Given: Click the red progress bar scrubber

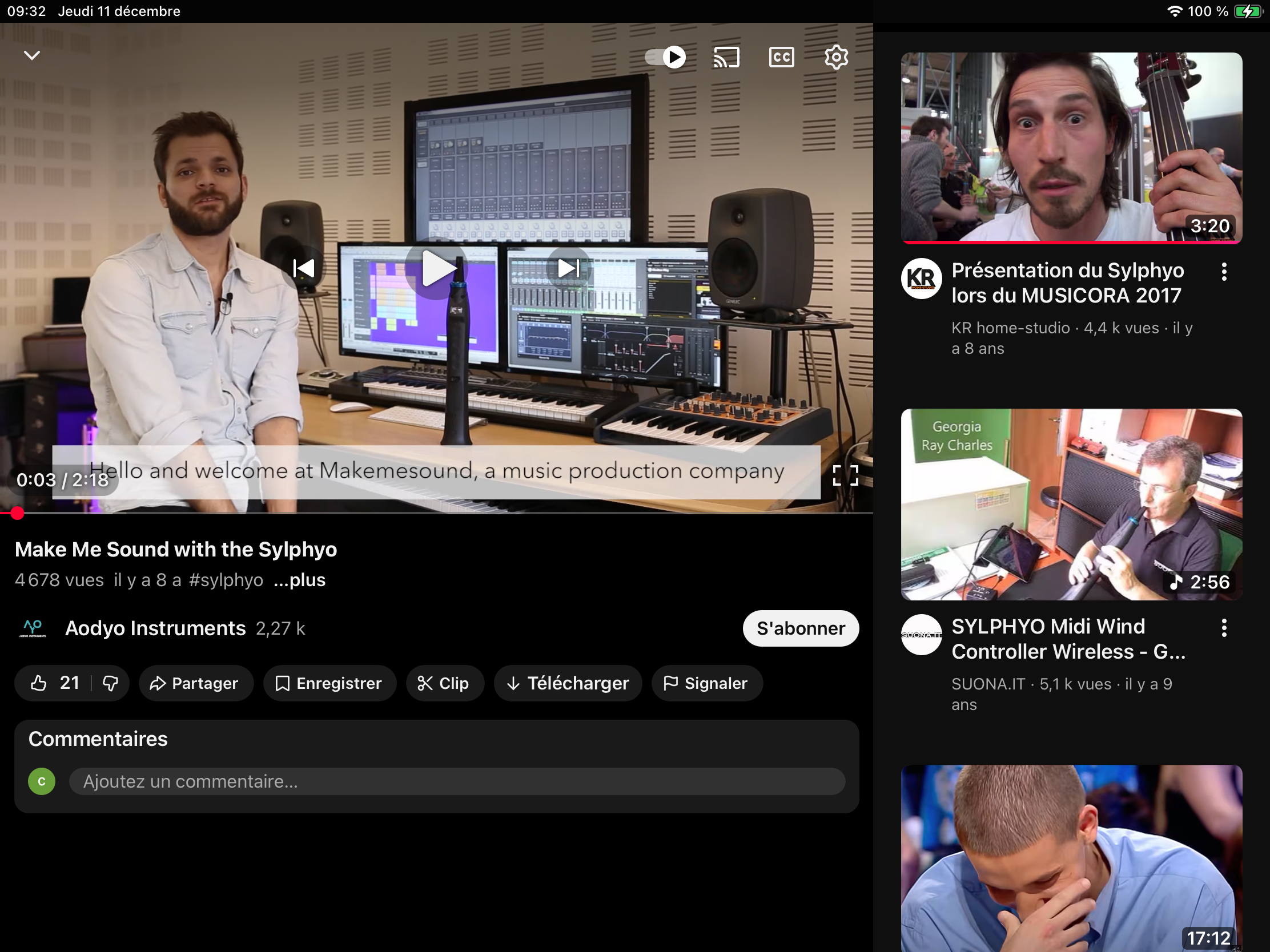Looking at the screenshot, I should [17, 513].
